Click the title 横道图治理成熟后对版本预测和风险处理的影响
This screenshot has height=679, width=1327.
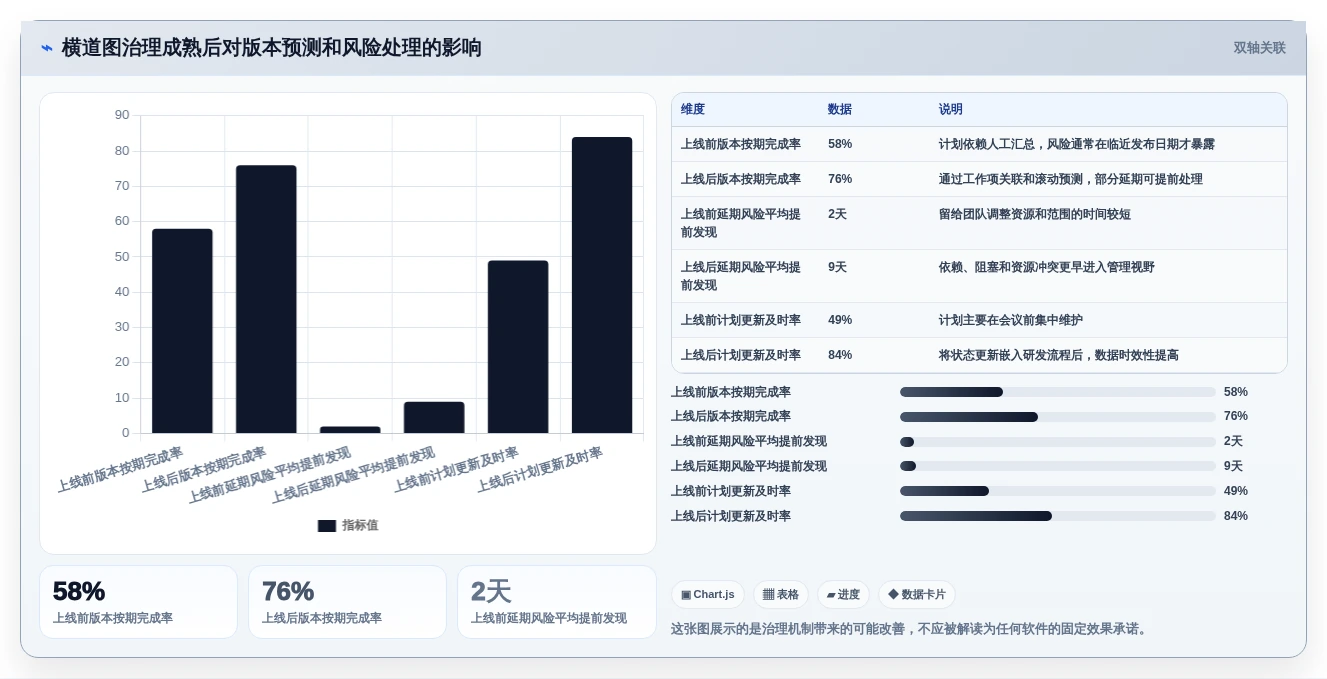pyautogui.click(x=272, y=48)
